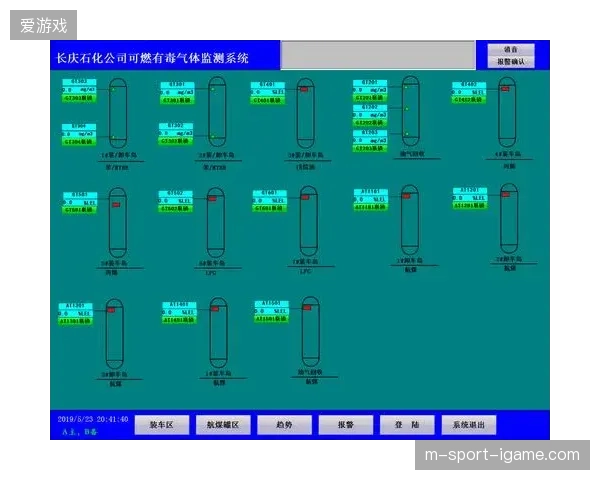600x480 pixels.
Task: Click the AT1401联锁 interlock button
Action: pyautogui.click(x=179, y=320)
